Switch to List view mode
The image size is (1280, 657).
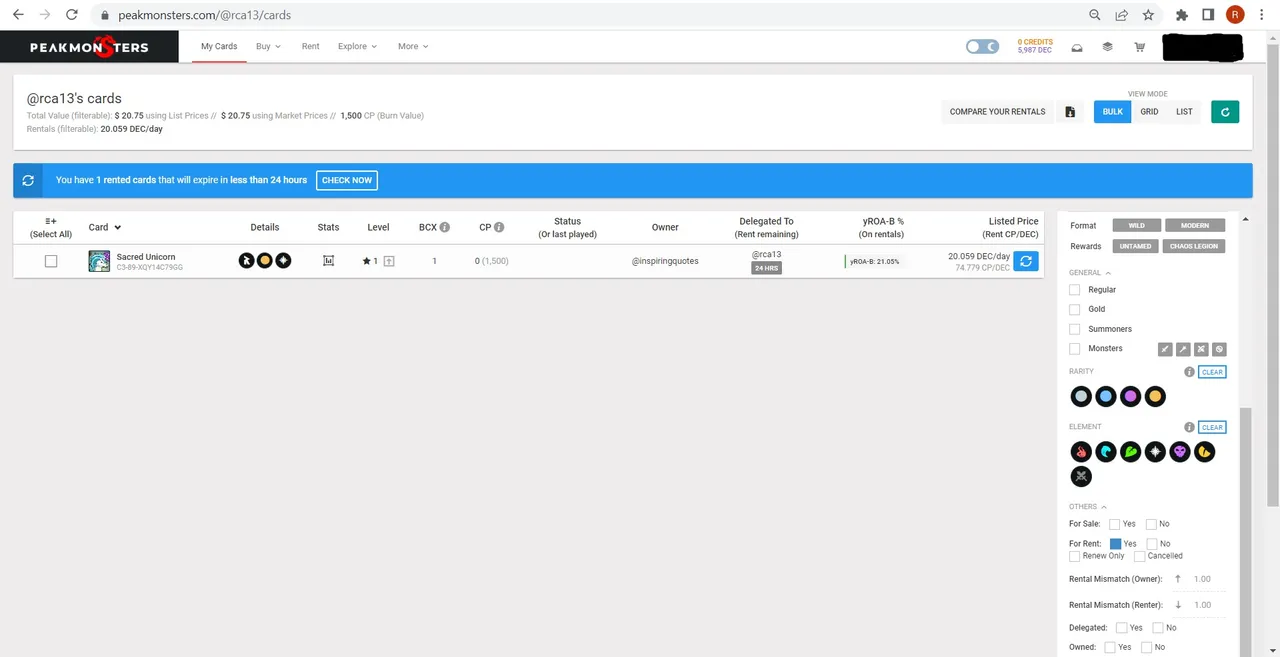click(x=1184, y=112)
